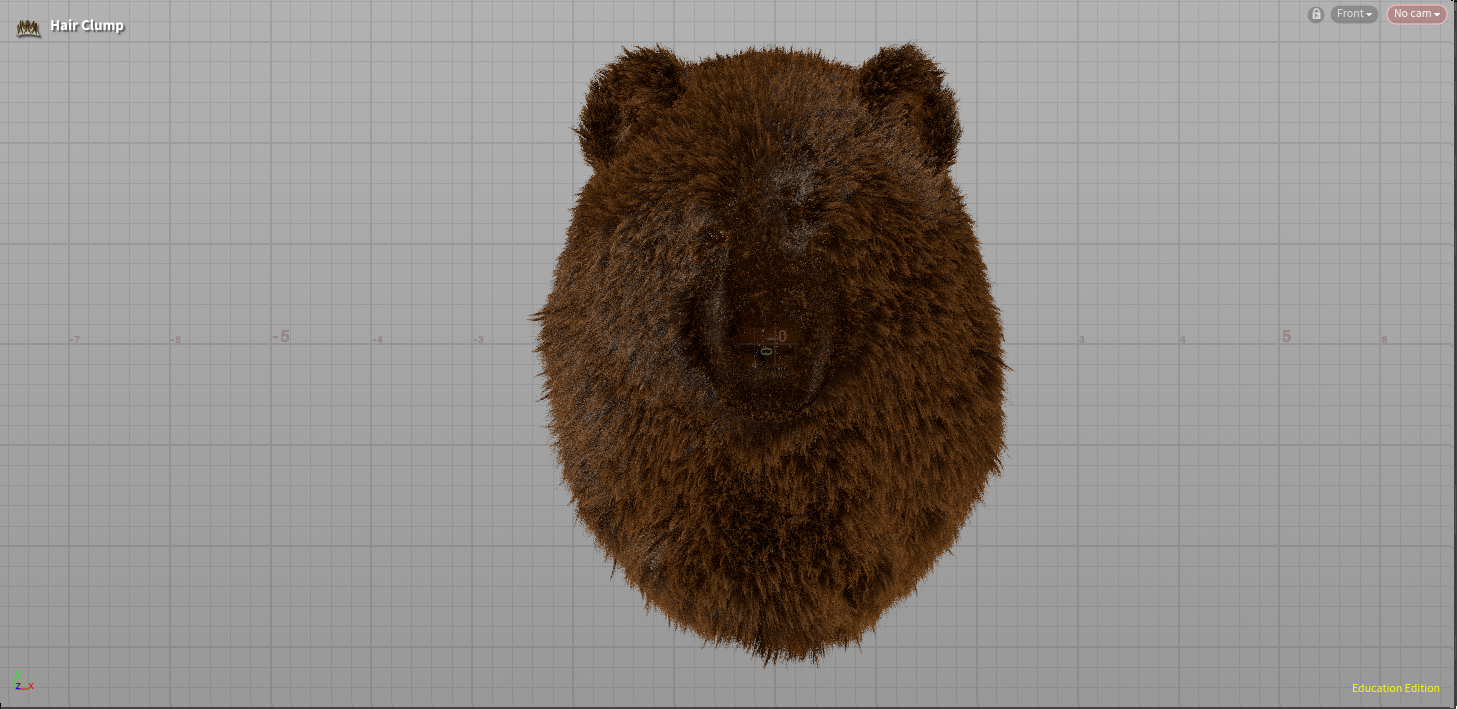Click the -4 grid axis label

click(x=378, y=340)
